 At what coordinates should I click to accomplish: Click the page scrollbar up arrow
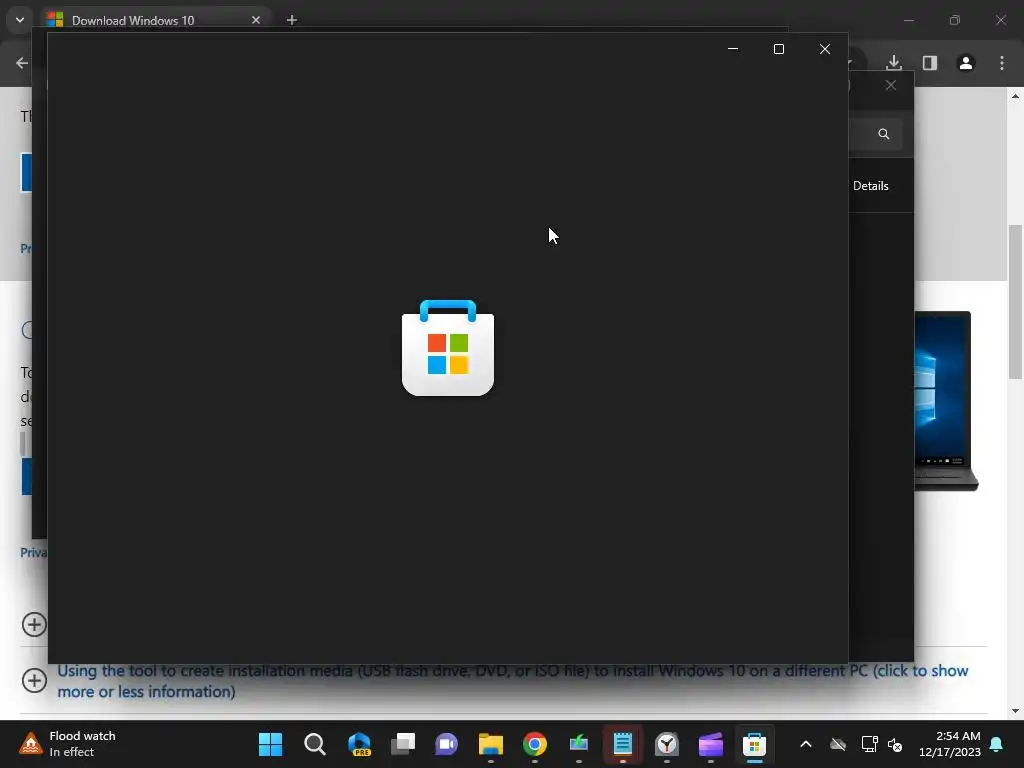tap(1015, 96)
